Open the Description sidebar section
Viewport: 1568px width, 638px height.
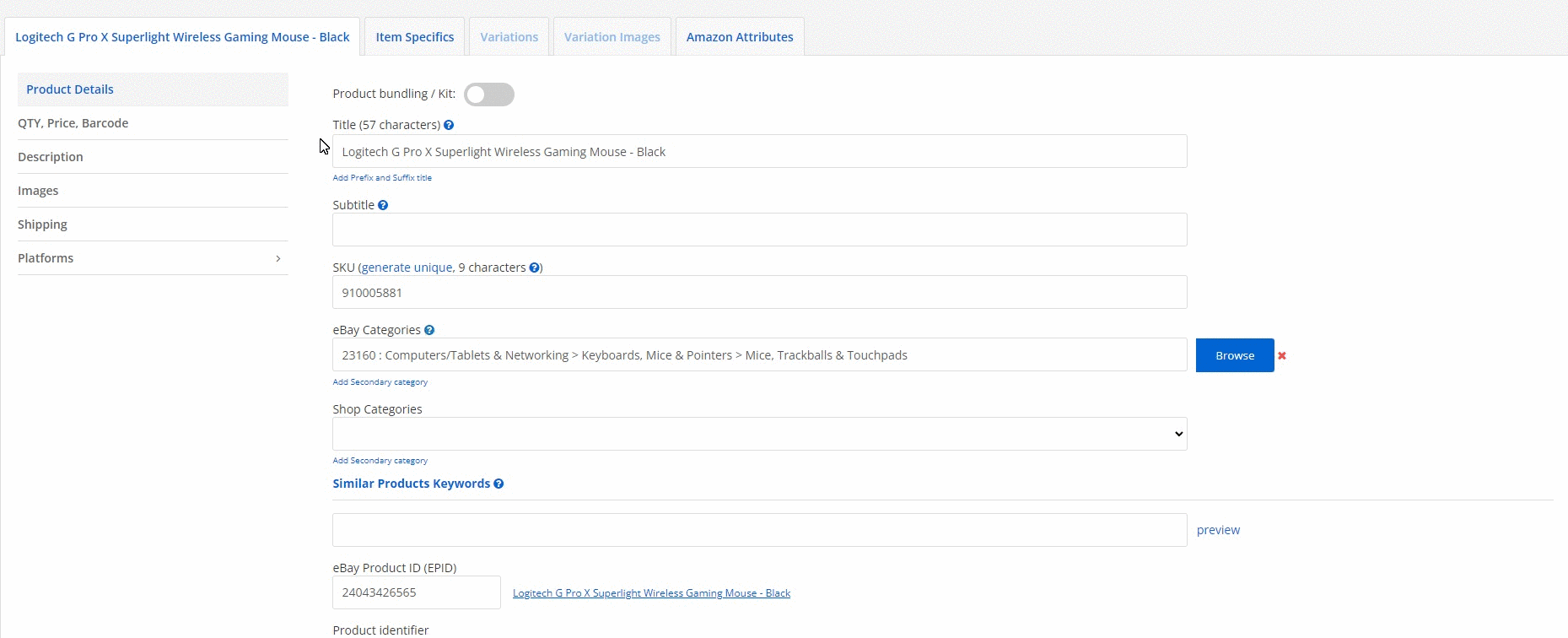[153, 157]
